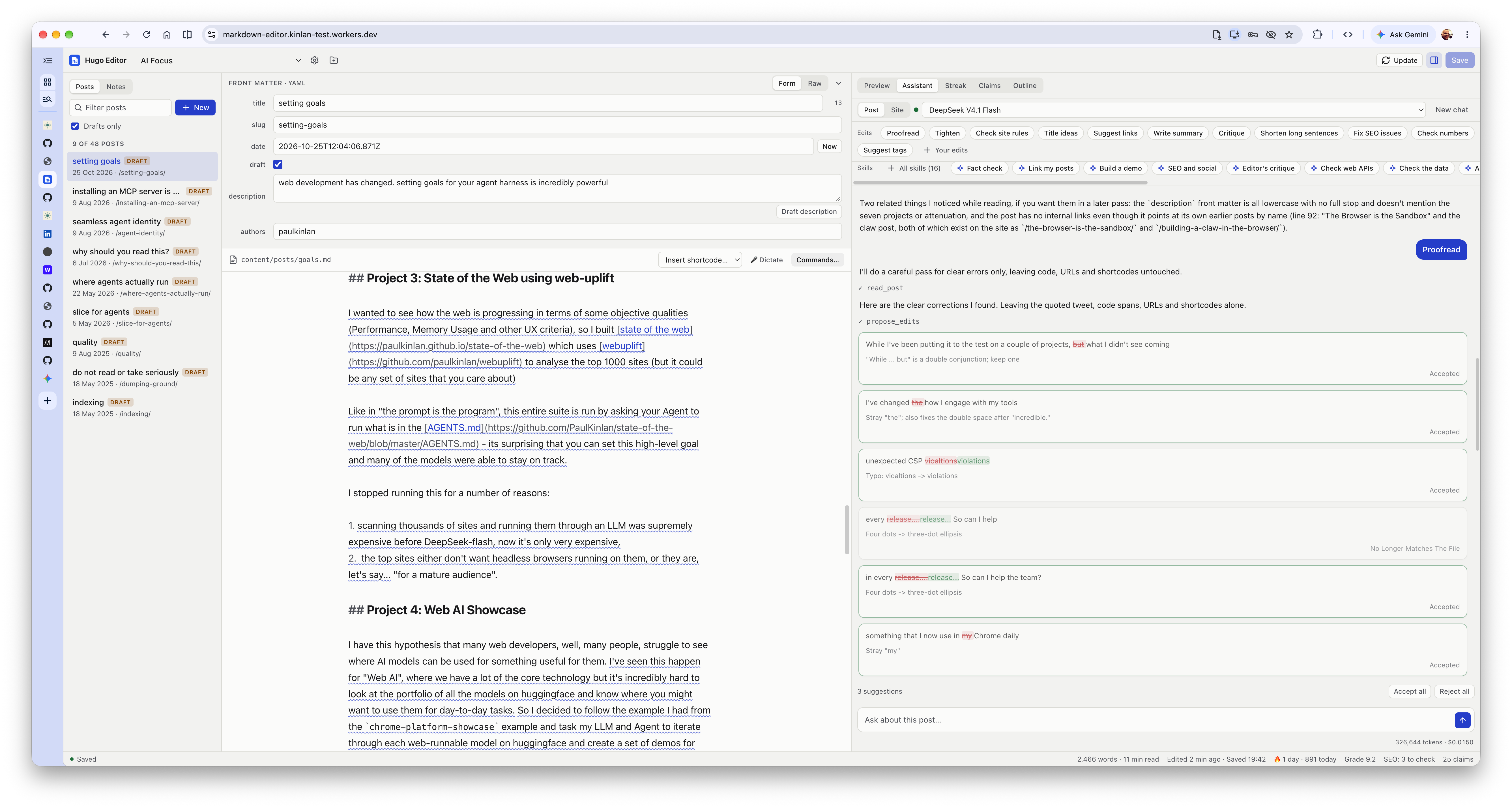Open the Commands menu
The height and width of the screenshot is (808, 1512).
click(817, 260)
